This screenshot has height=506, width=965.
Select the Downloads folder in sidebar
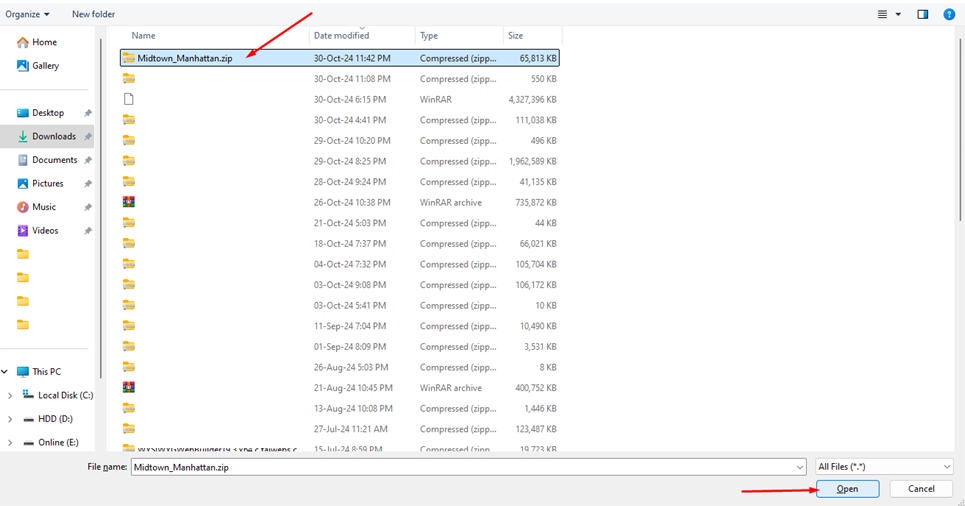pyautogui.click(x=53, y=136)
